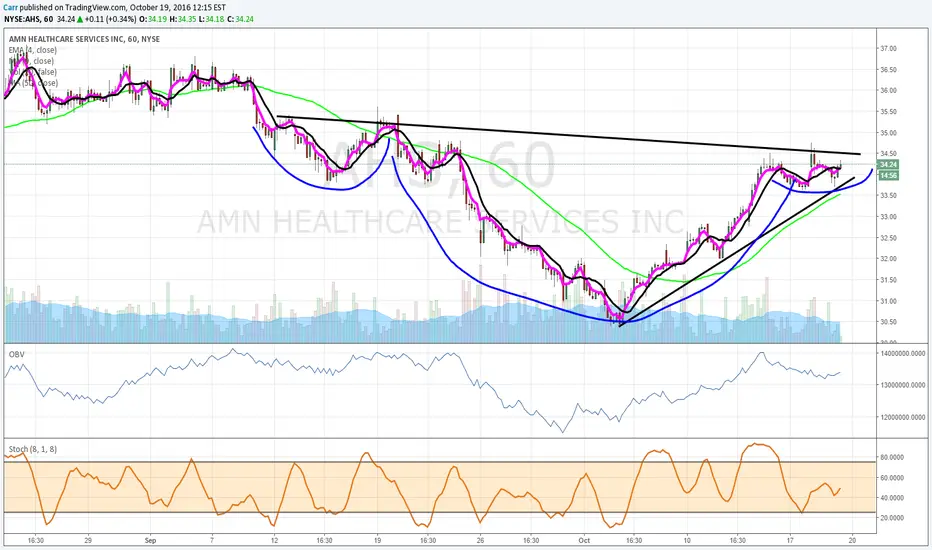Image resolution: width=932 pixels, height=550 pixels.
Task: Select the NYSE:AHS, 60 symbol label
Action: 29,19
